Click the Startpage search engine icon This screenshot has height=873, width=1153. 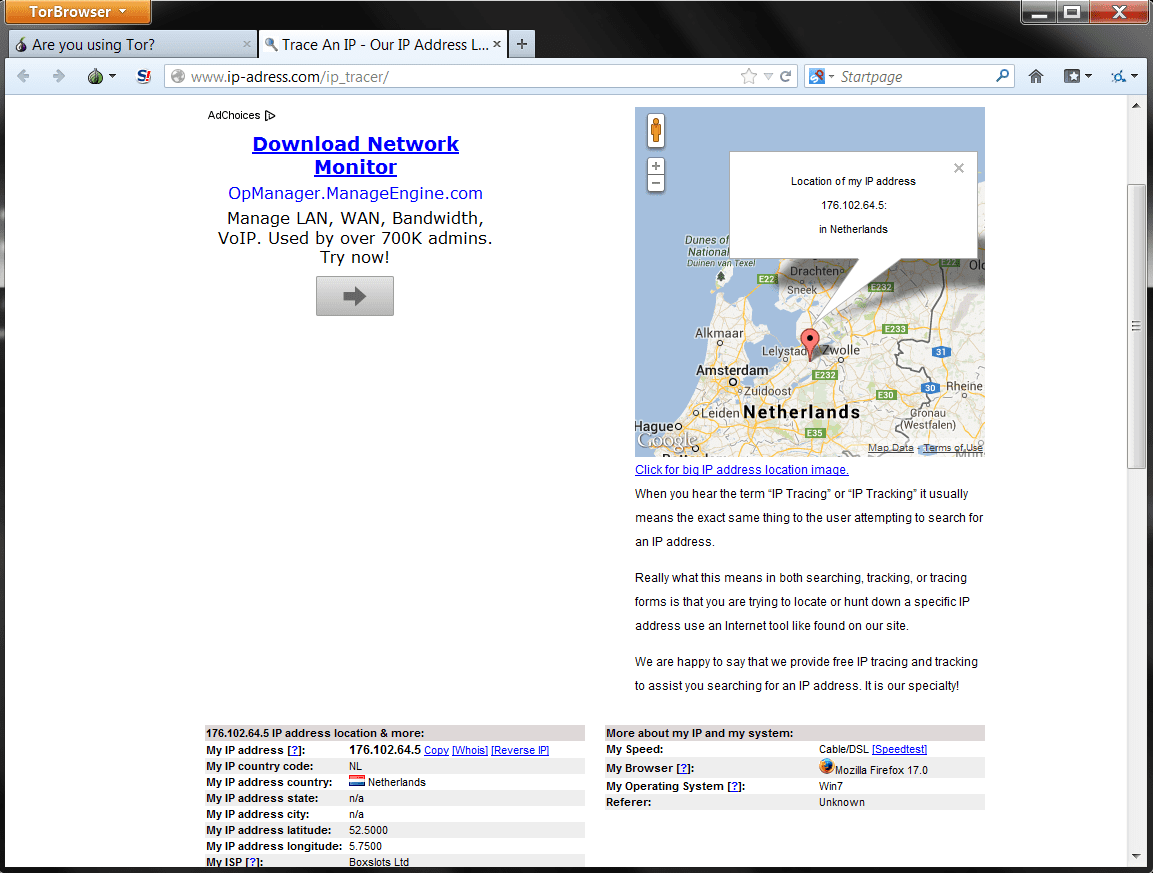pos(816,76)
